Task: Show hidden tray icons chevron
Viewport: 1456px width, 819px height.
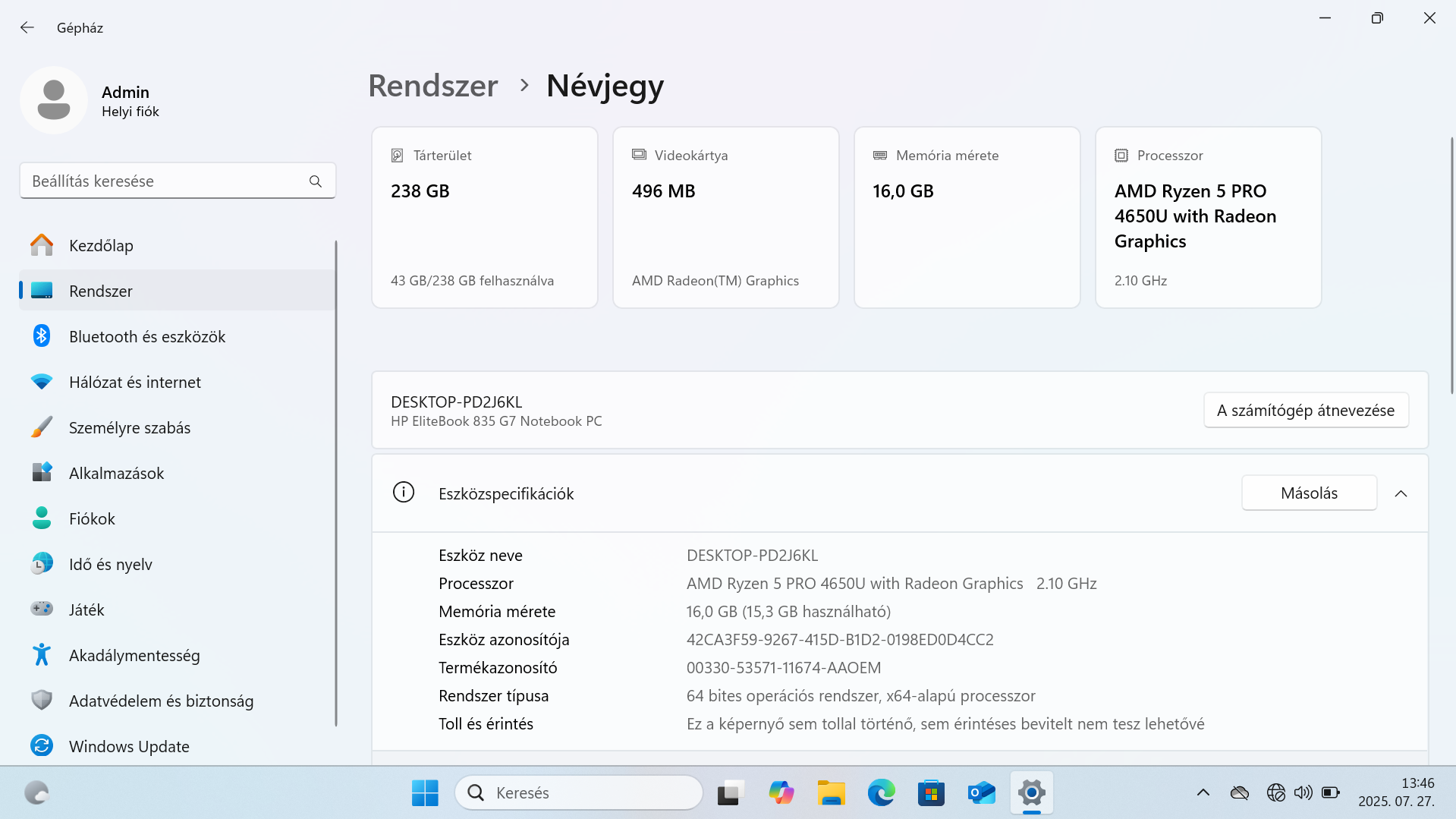Action: point(1203,793)
